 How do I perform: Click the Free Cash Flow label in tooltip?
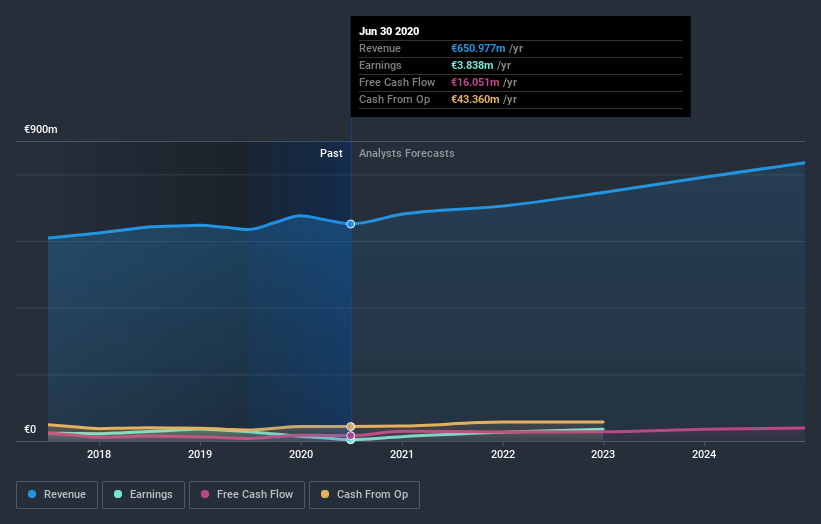pyautogui.click(x=397, y=82)
